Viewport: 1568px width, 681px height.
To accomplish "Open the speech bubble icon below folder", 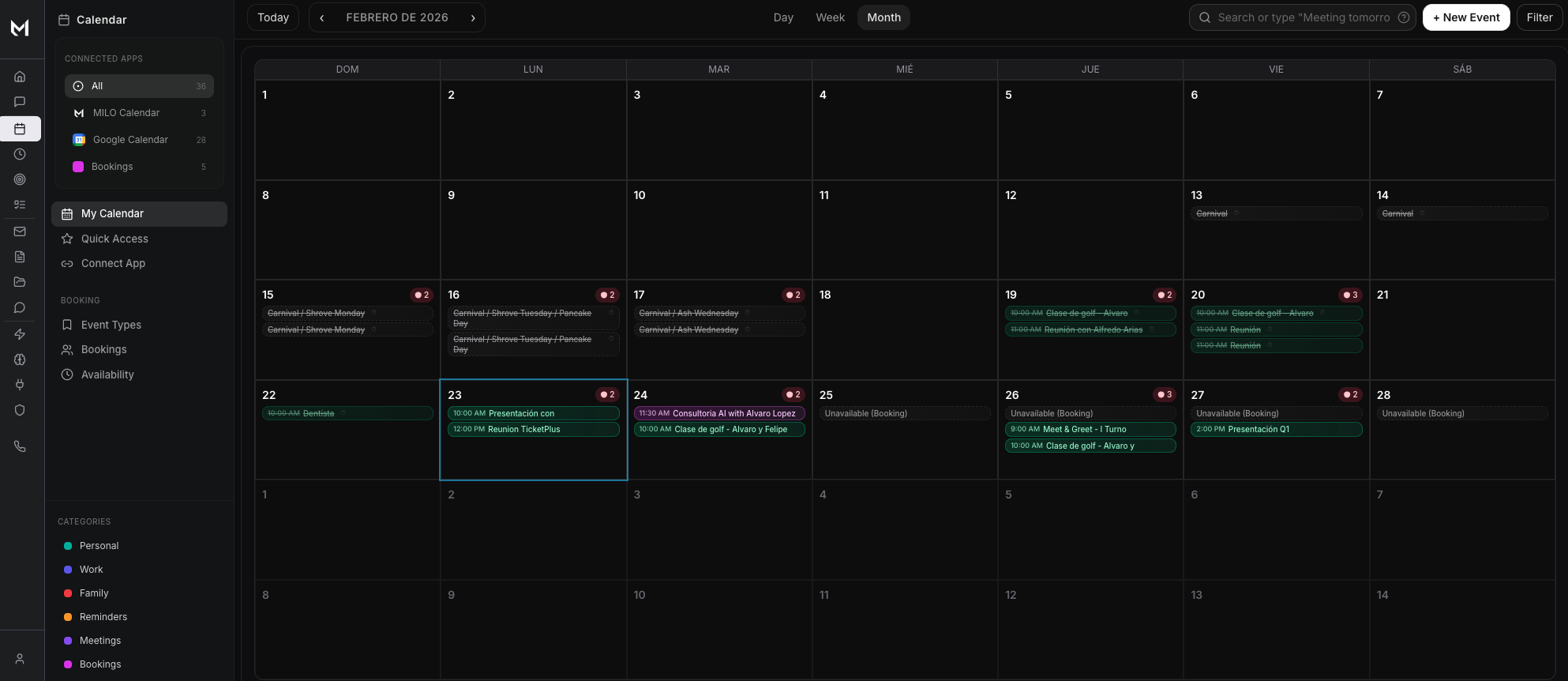I will point(20,307).
